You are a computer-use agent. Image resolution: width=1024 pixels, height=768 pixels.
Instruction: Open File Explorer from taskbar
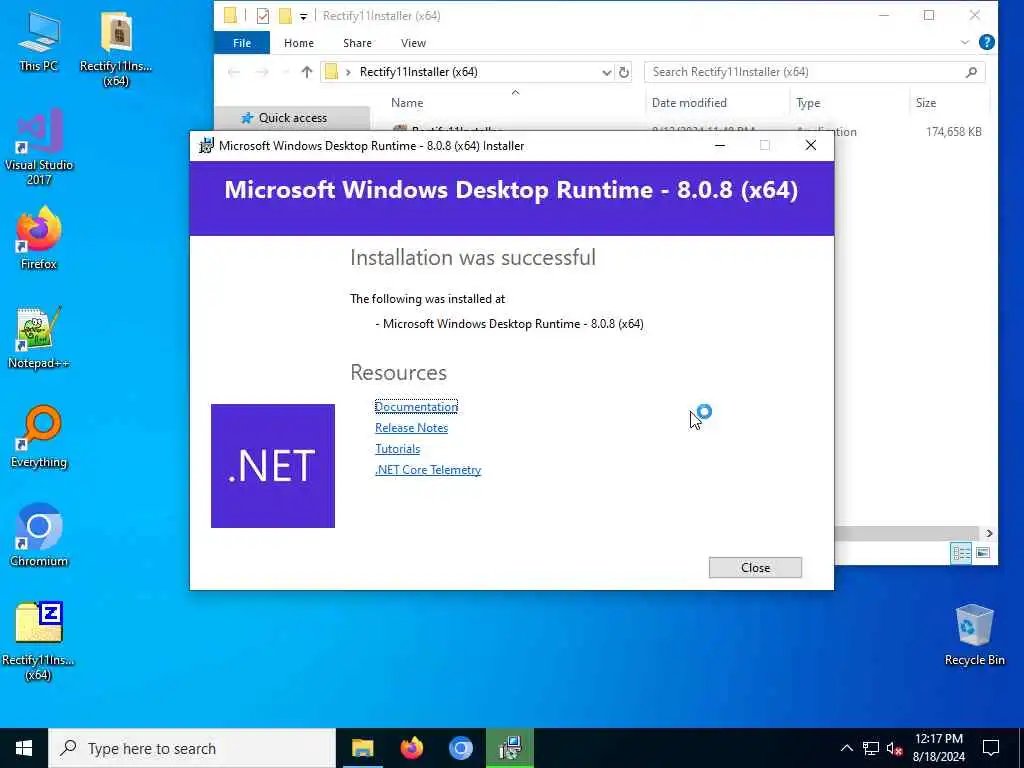(362, 748)
